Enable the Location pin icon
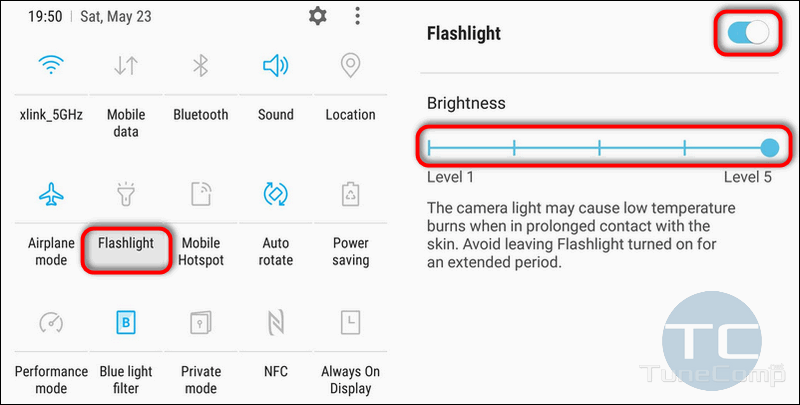 tap(351, 66)
